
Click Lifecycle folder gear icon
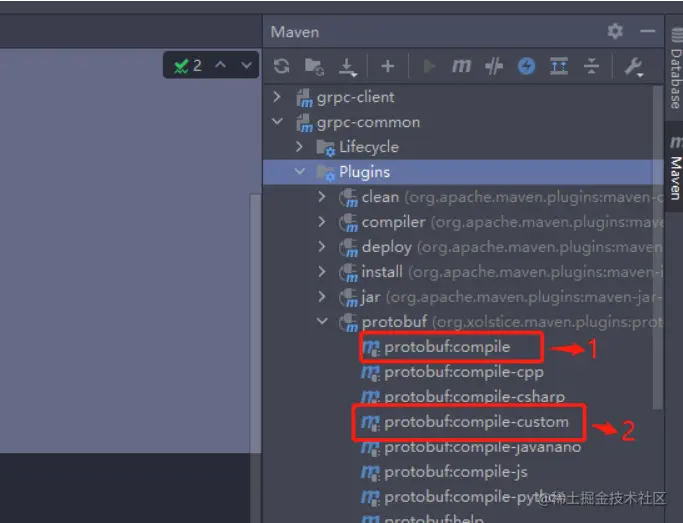click(326, 148)
